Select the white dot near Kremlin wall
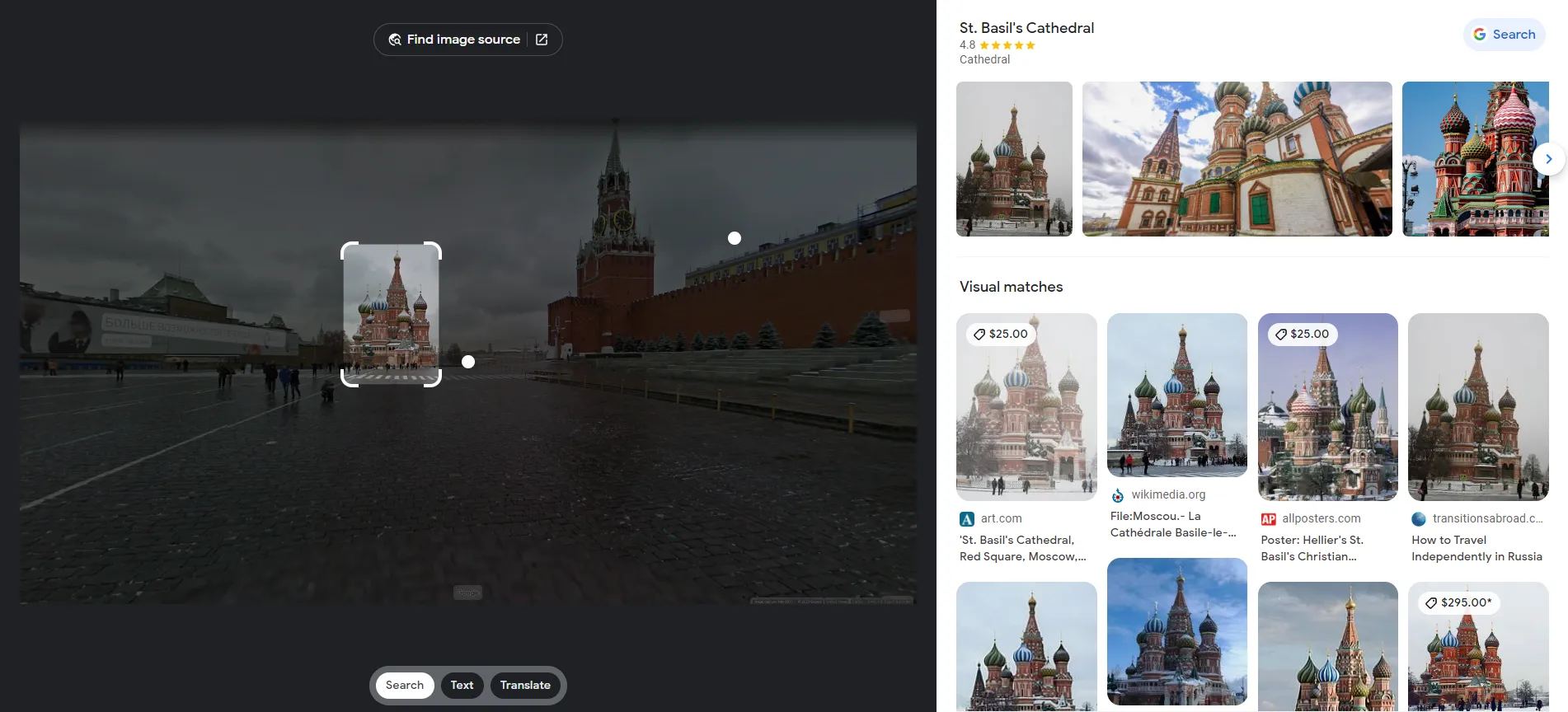The image size is (1568, 712). [735, 238]
